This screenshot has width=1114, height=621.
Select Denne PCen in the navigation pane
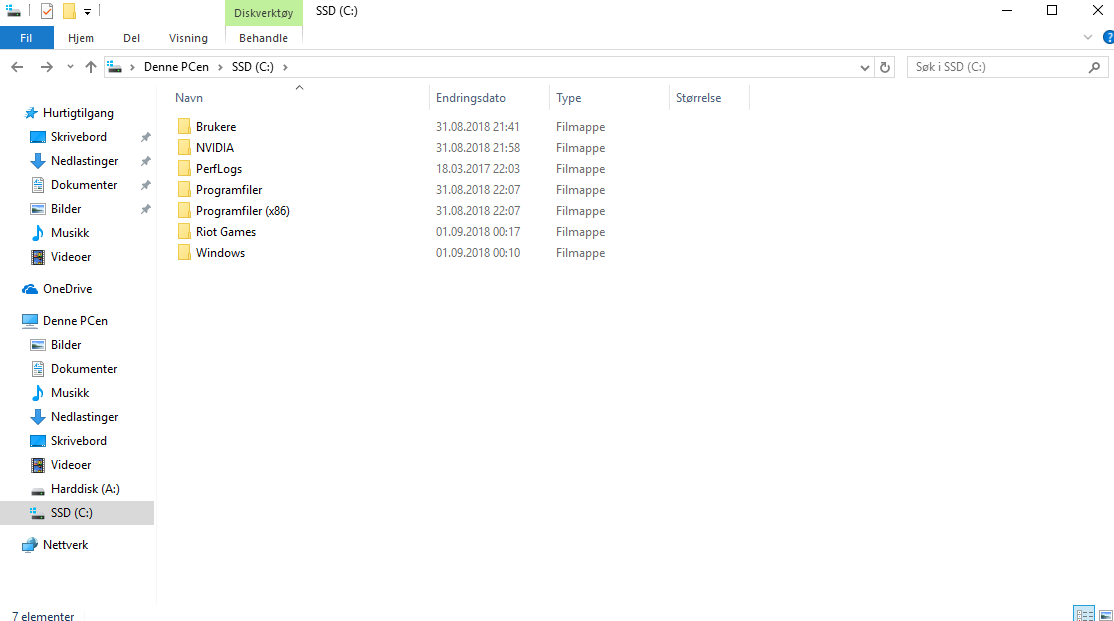click(x=75, y=320)
